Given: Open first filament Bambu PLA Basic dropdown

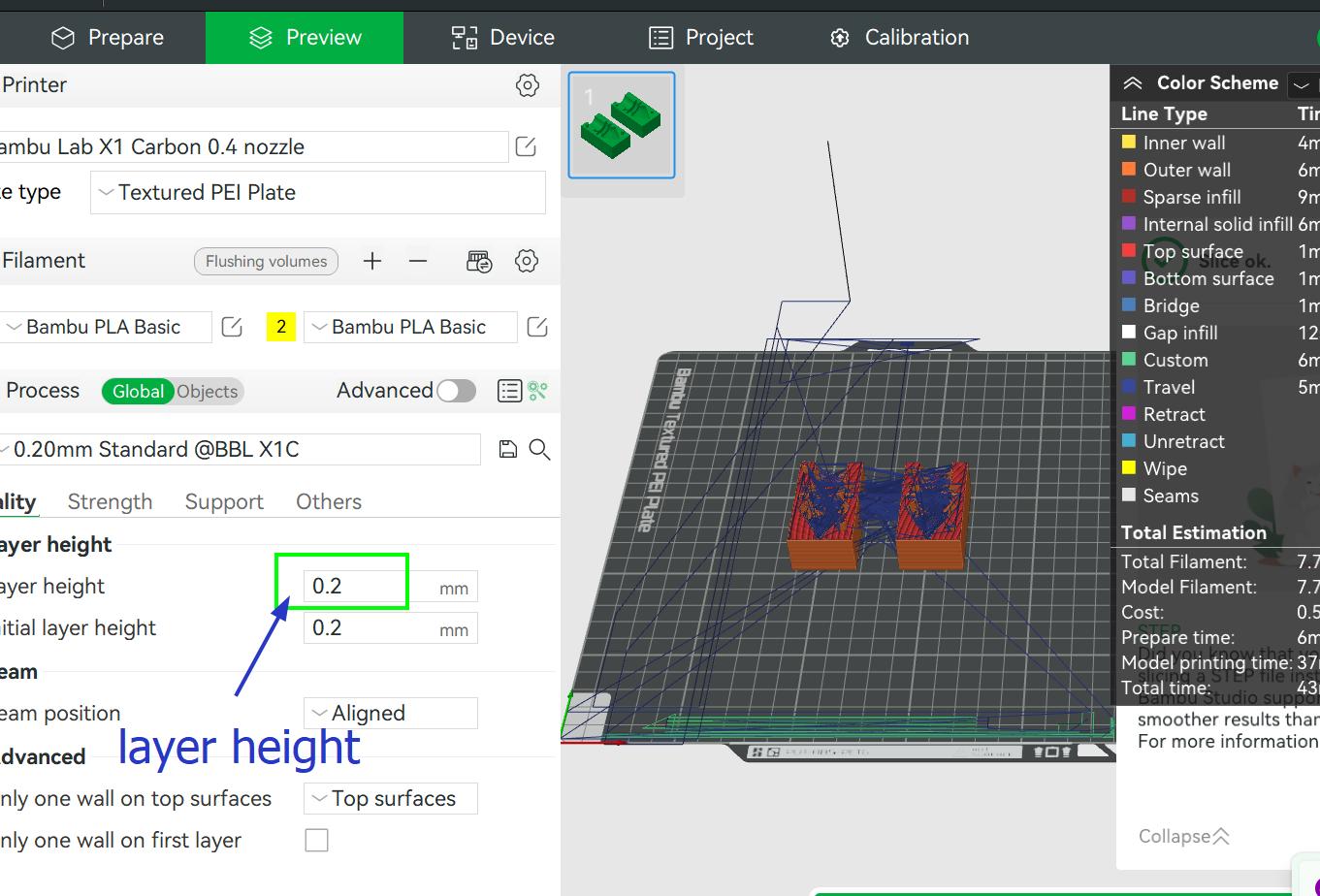Looking at the screenshot, I should click(x=105, y=327).
